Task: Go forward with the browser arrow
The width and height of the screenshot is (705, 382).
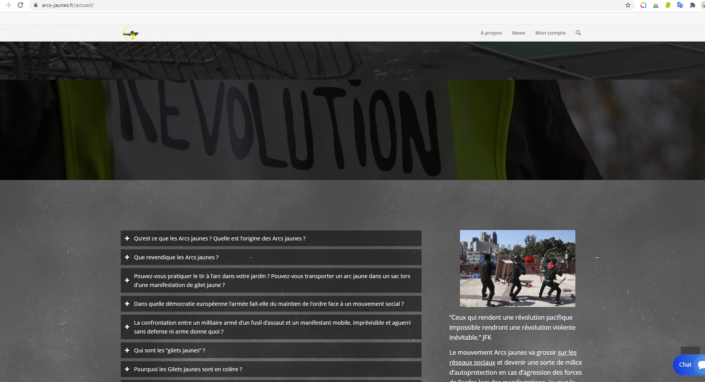Action: [x=8, y=5]
